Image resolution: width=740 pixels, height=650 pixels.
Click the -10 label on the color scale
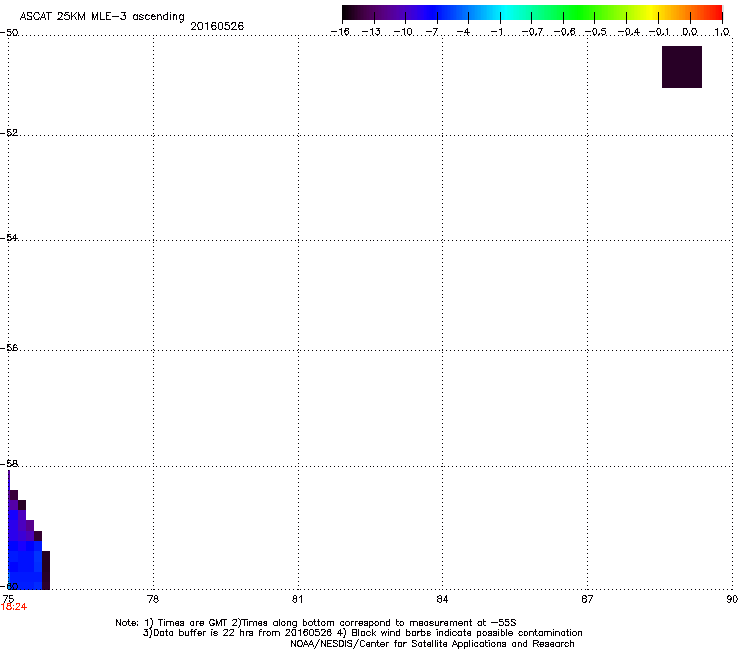click(403, 32)
